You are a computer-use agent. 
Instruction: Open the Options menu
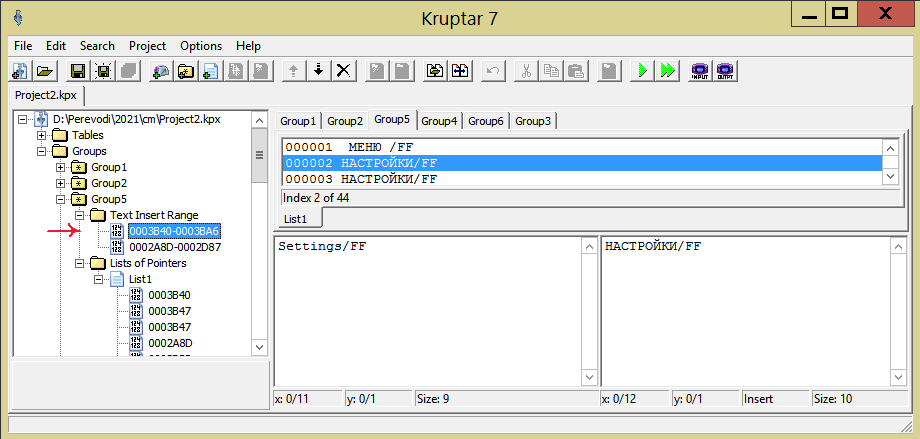201,46
